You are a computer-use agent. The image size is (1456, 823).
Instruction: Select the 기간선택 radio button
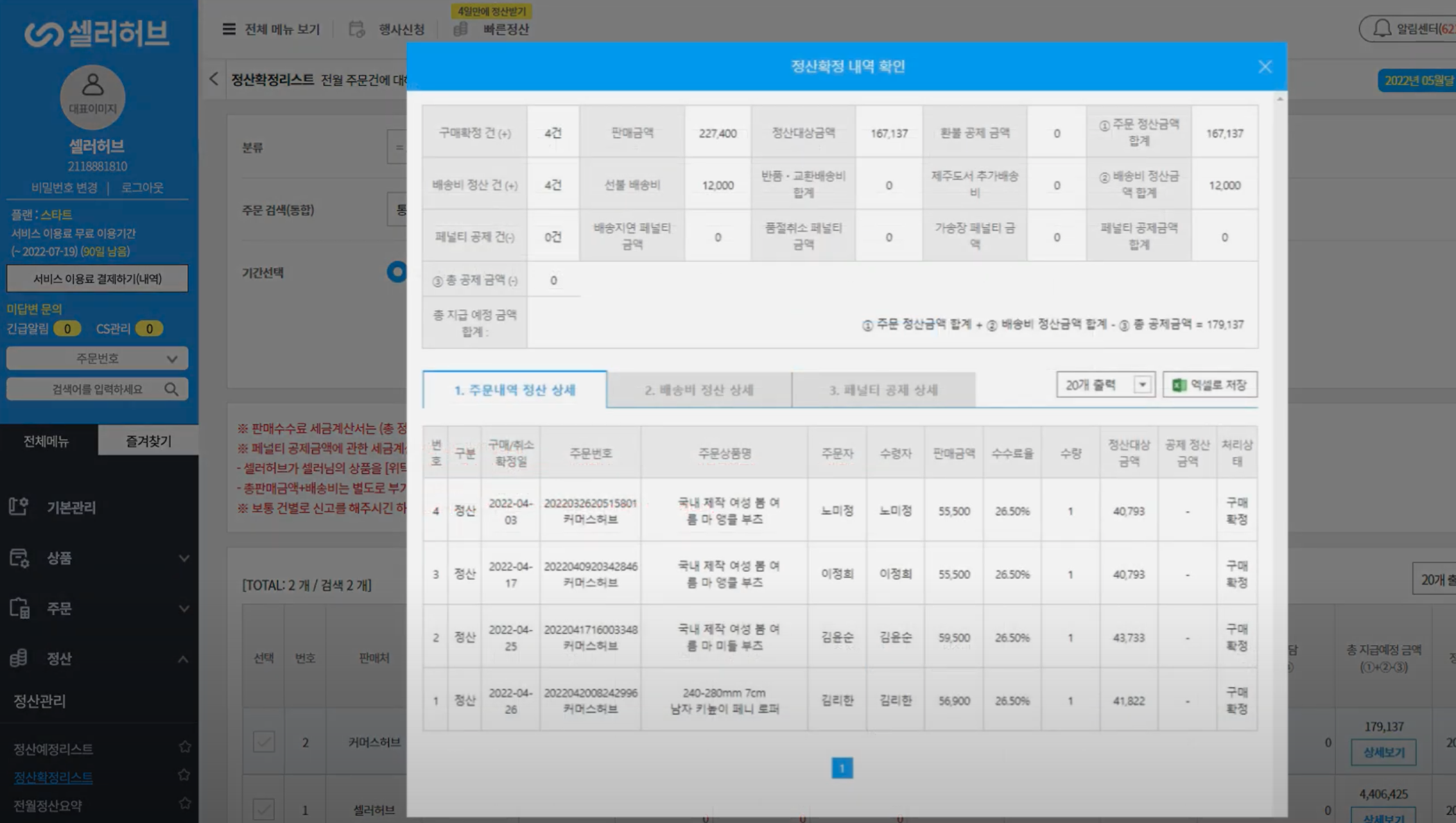397,272
